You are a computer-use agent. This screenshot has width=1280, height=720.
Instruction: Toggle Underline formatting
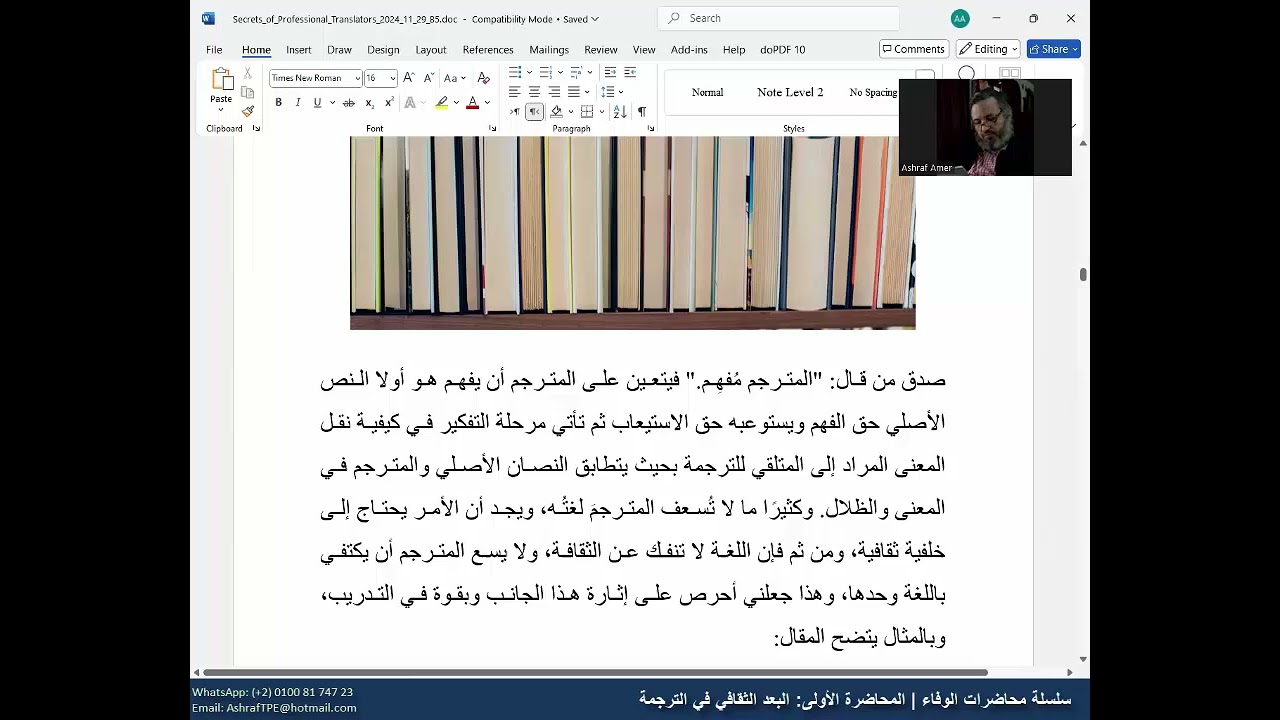pos(317,103)
